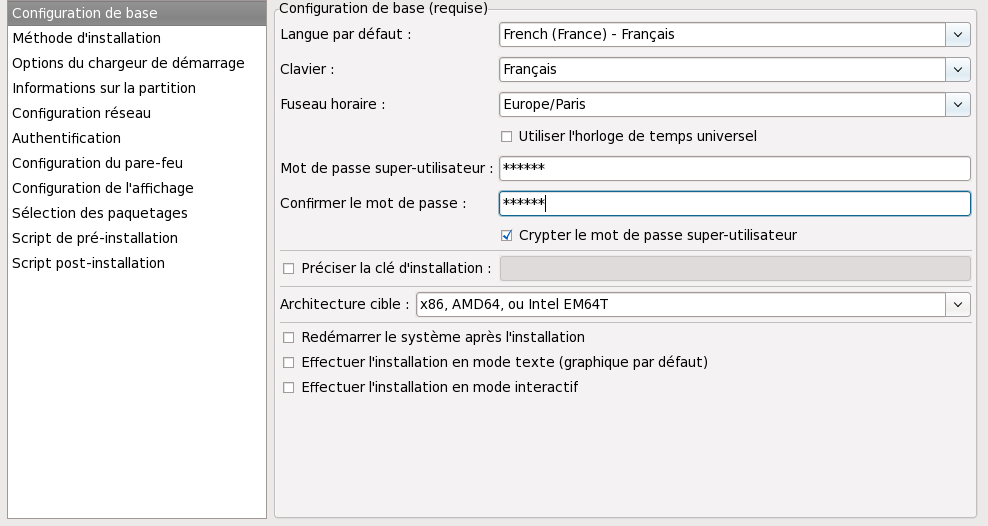Open Informations sur la partition
Viewport: 988px width, 526px height.
(137, 88)
